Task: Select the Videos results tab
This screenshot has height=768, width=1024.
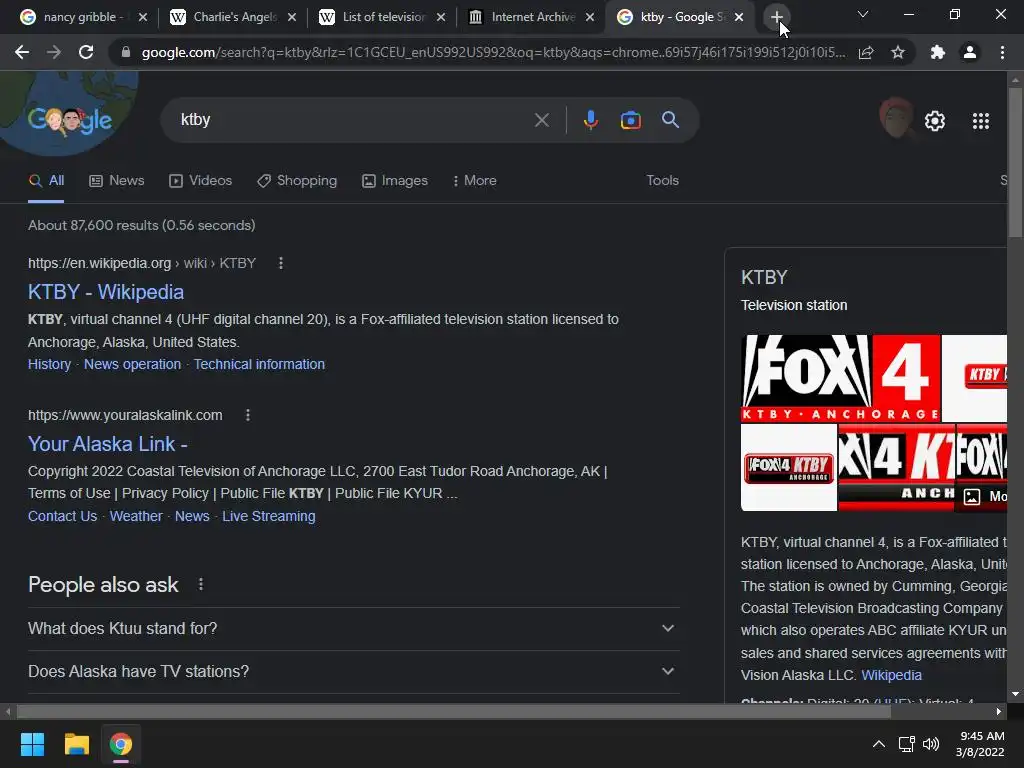Action: click(200, 181)
